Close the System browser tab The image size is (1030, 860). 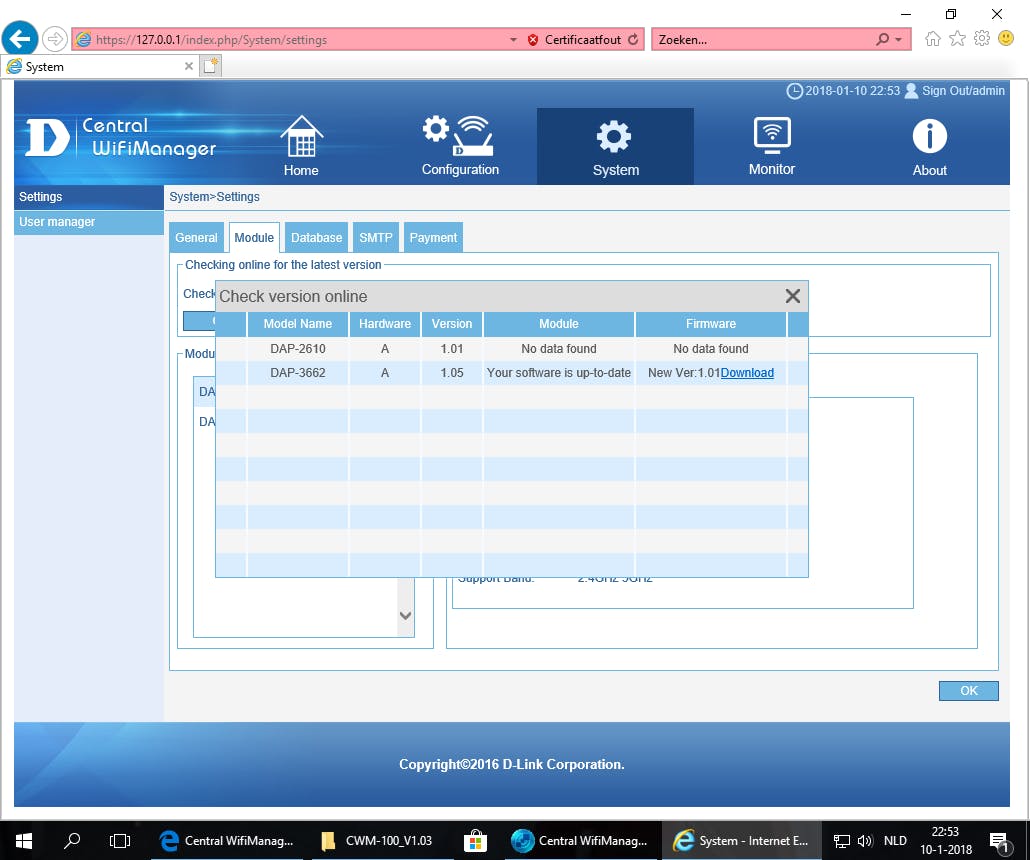coord(189,66)
